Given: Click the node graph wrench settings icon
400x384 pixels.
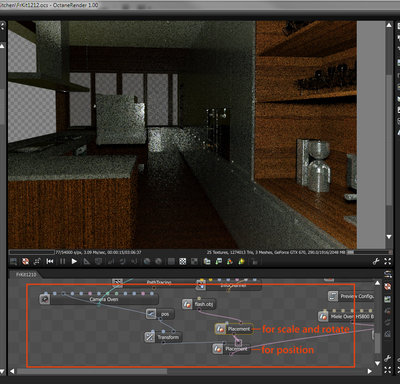Looking at the screenshot, I should click(387, 359).
